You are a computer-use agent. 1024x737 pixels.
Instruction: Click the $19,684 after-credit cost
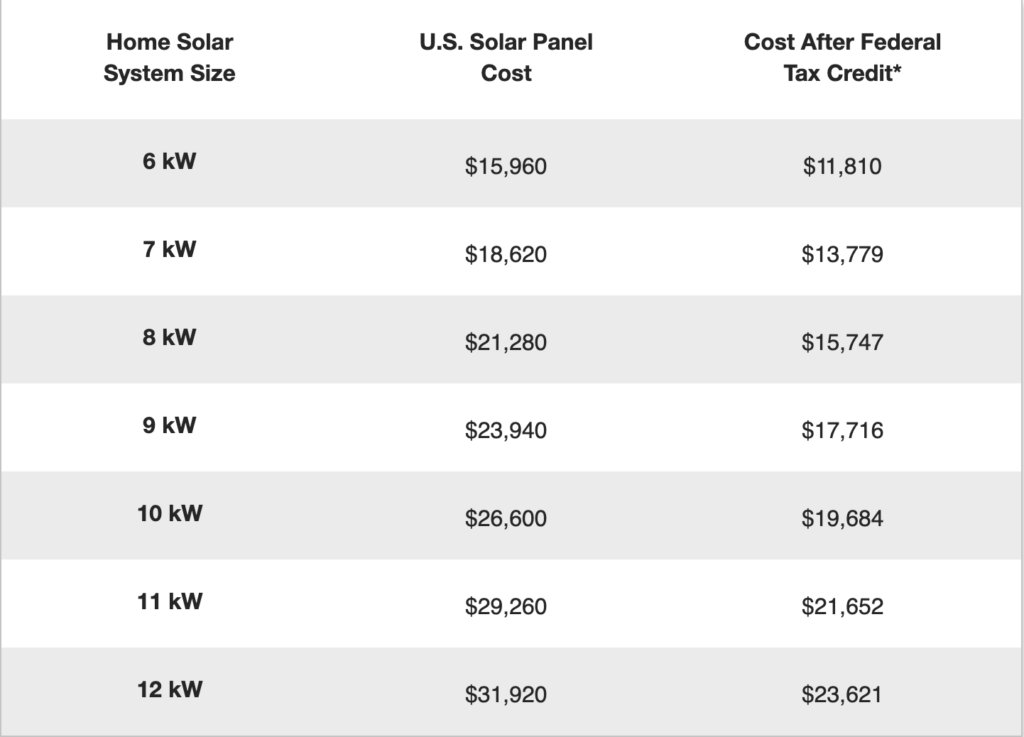click(842, 518)
